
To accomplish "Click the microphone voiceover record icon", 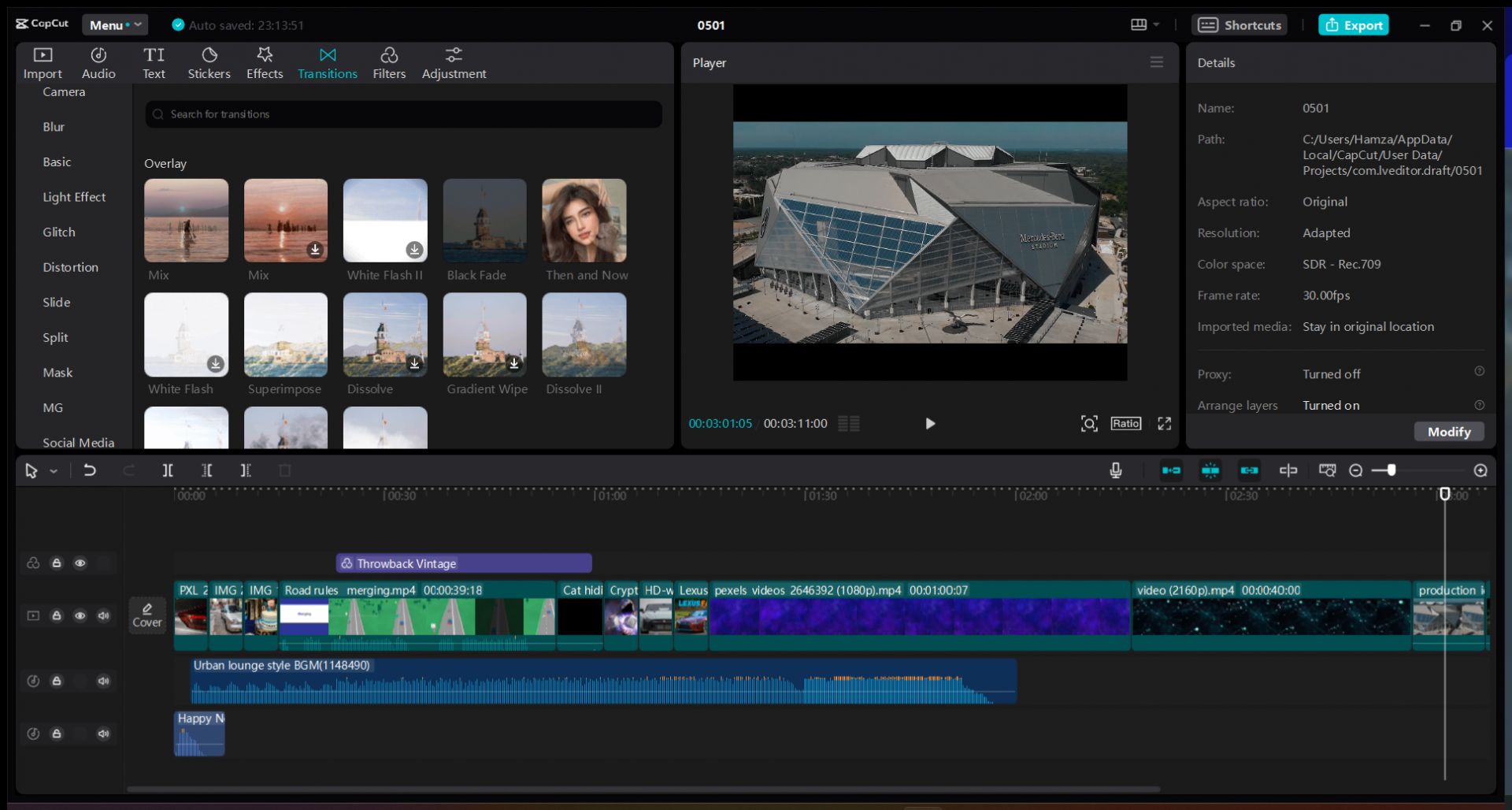I will pos(1115,470).
